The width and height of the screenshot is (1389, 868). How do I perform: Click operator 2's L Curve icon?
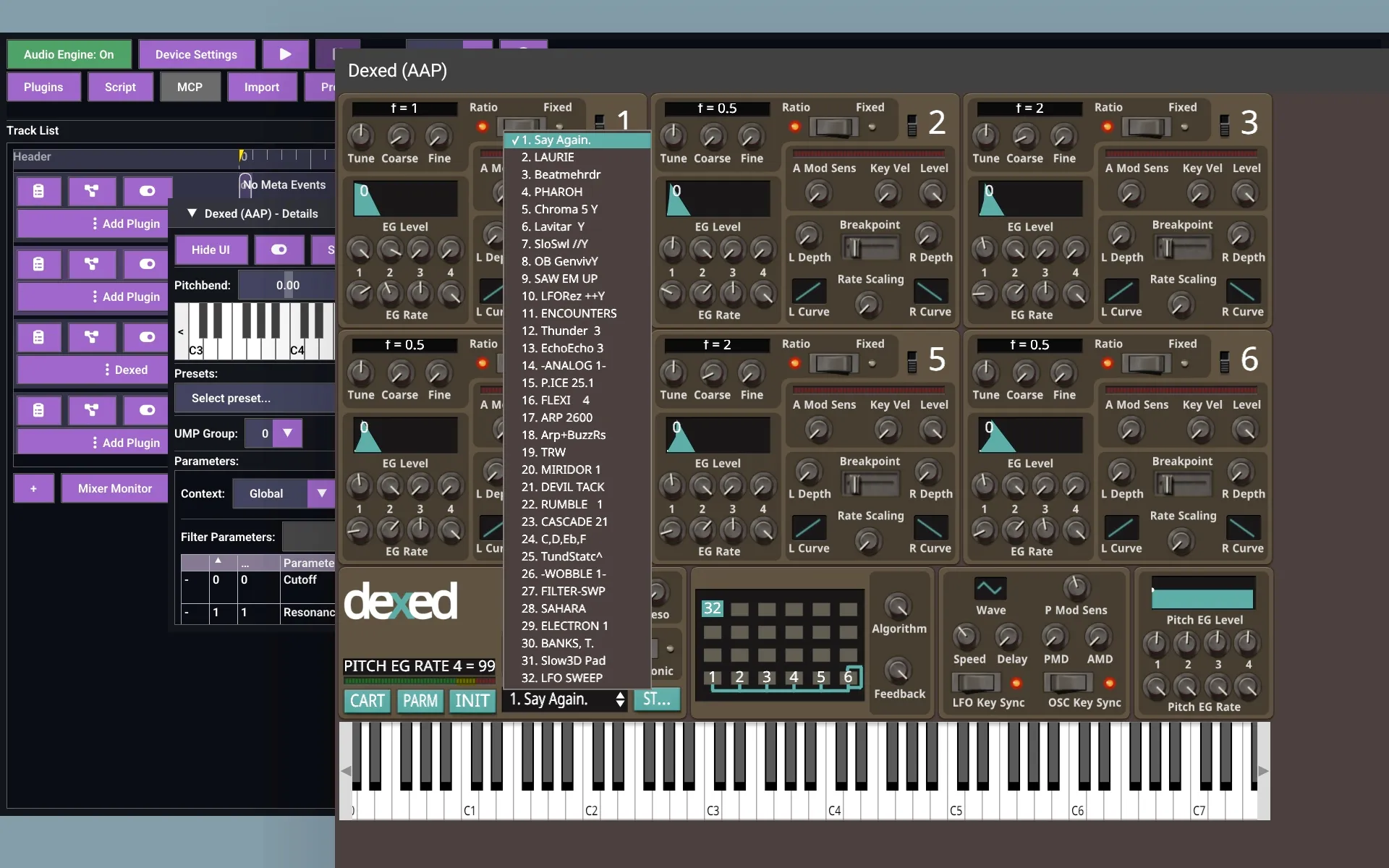(x=808, y=291)
